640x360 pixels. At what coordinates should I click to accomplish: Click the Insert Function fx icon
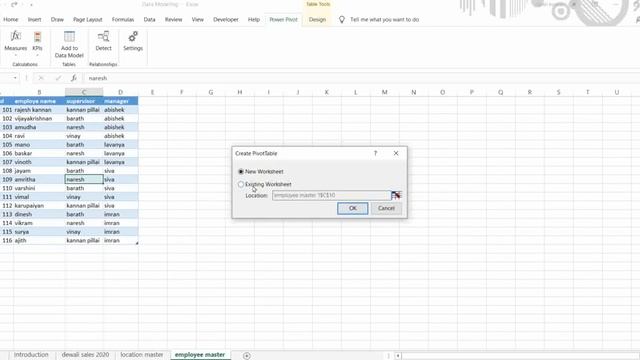click(x=73, y=78)
